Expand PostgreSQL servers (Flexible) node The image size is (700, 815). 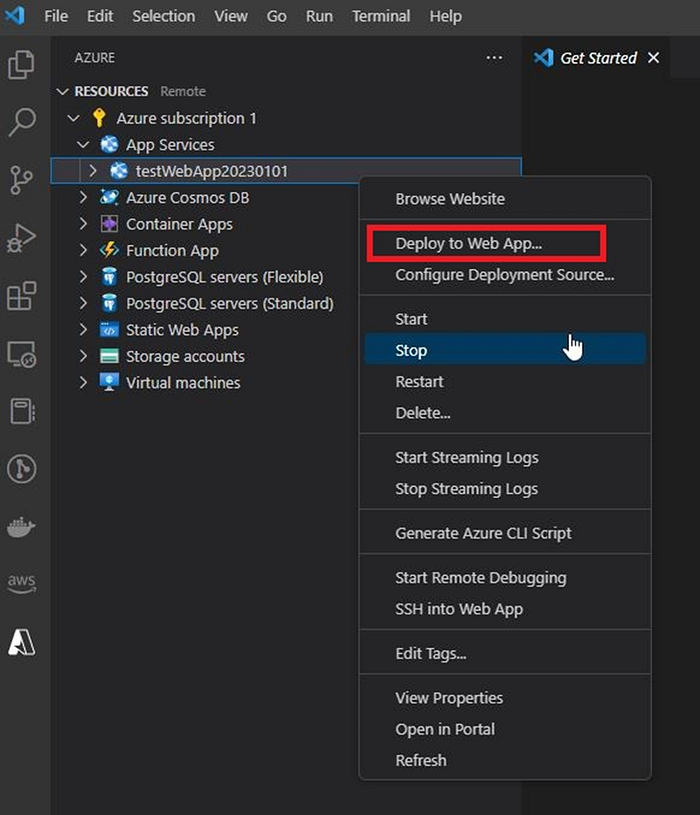(83, 277)
